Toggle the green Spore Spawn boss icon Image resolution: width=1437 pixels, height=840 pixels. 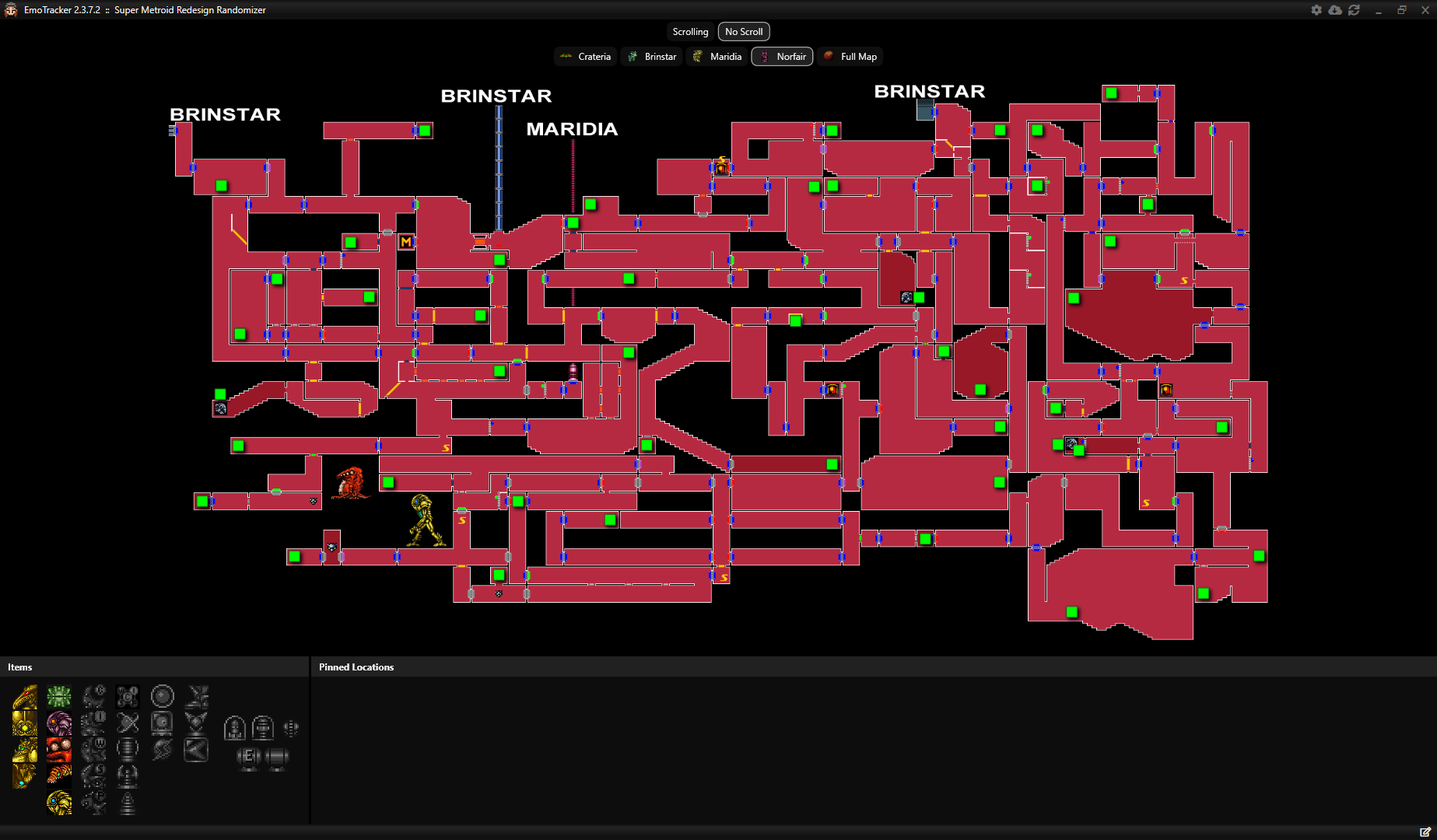coord(59,697)
